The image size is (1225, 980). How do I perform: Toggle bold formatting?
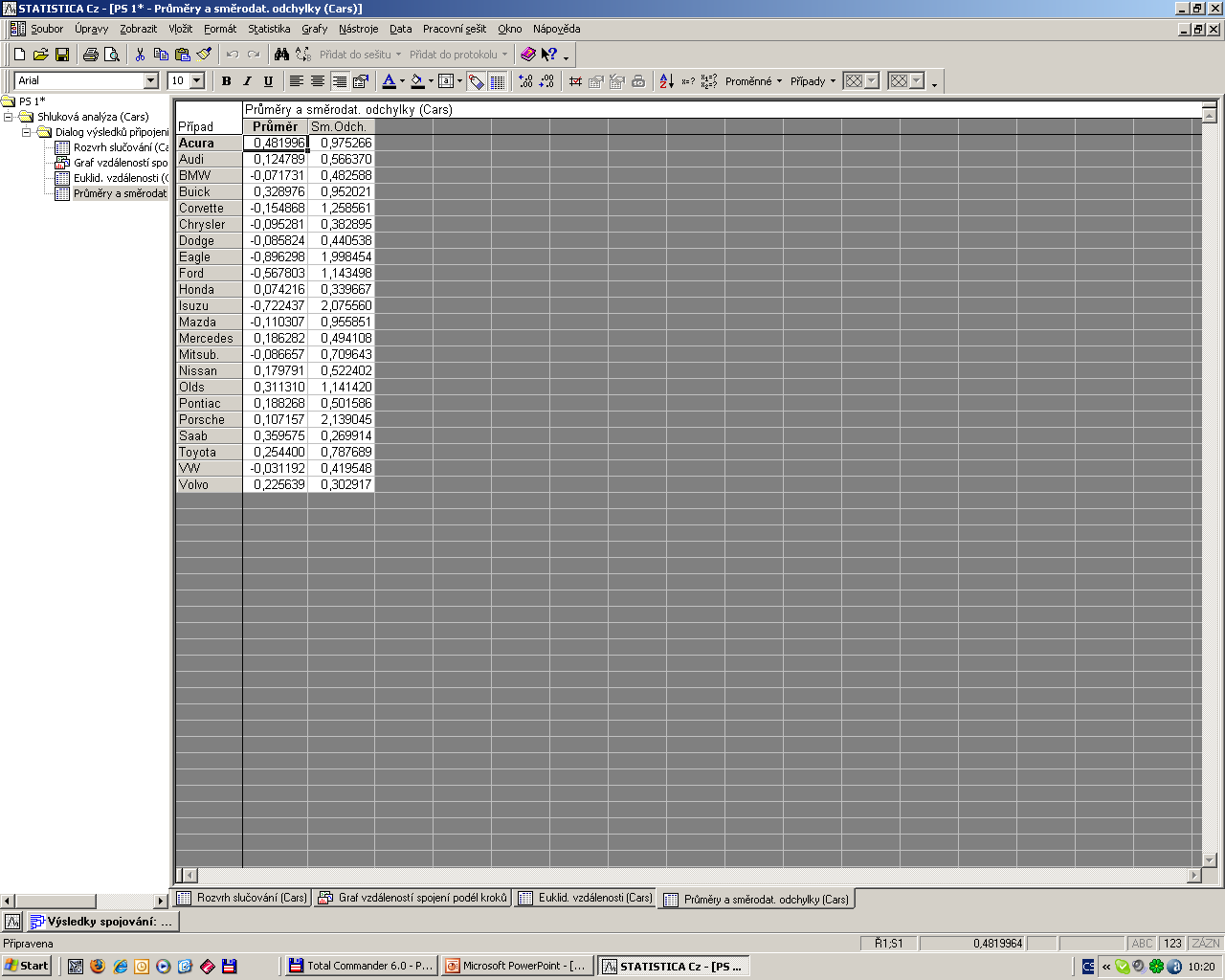[227, 81]
